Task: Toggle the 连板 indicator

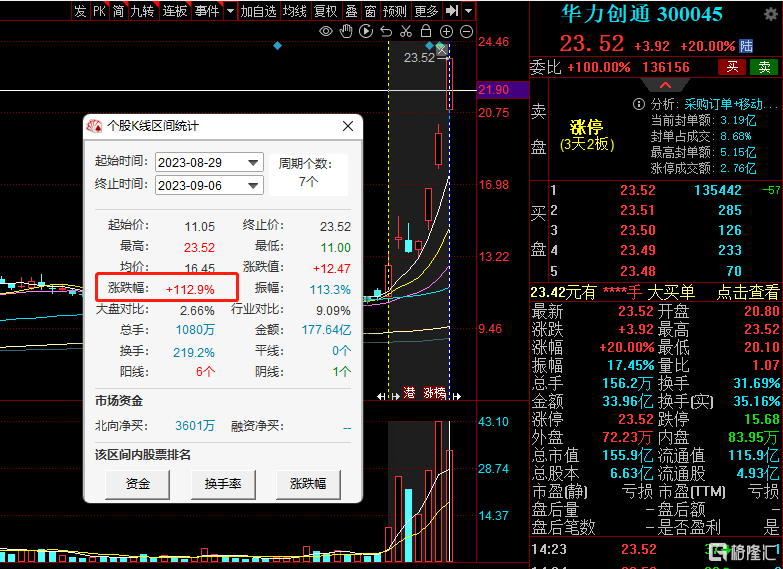Action: pos(175,10)
